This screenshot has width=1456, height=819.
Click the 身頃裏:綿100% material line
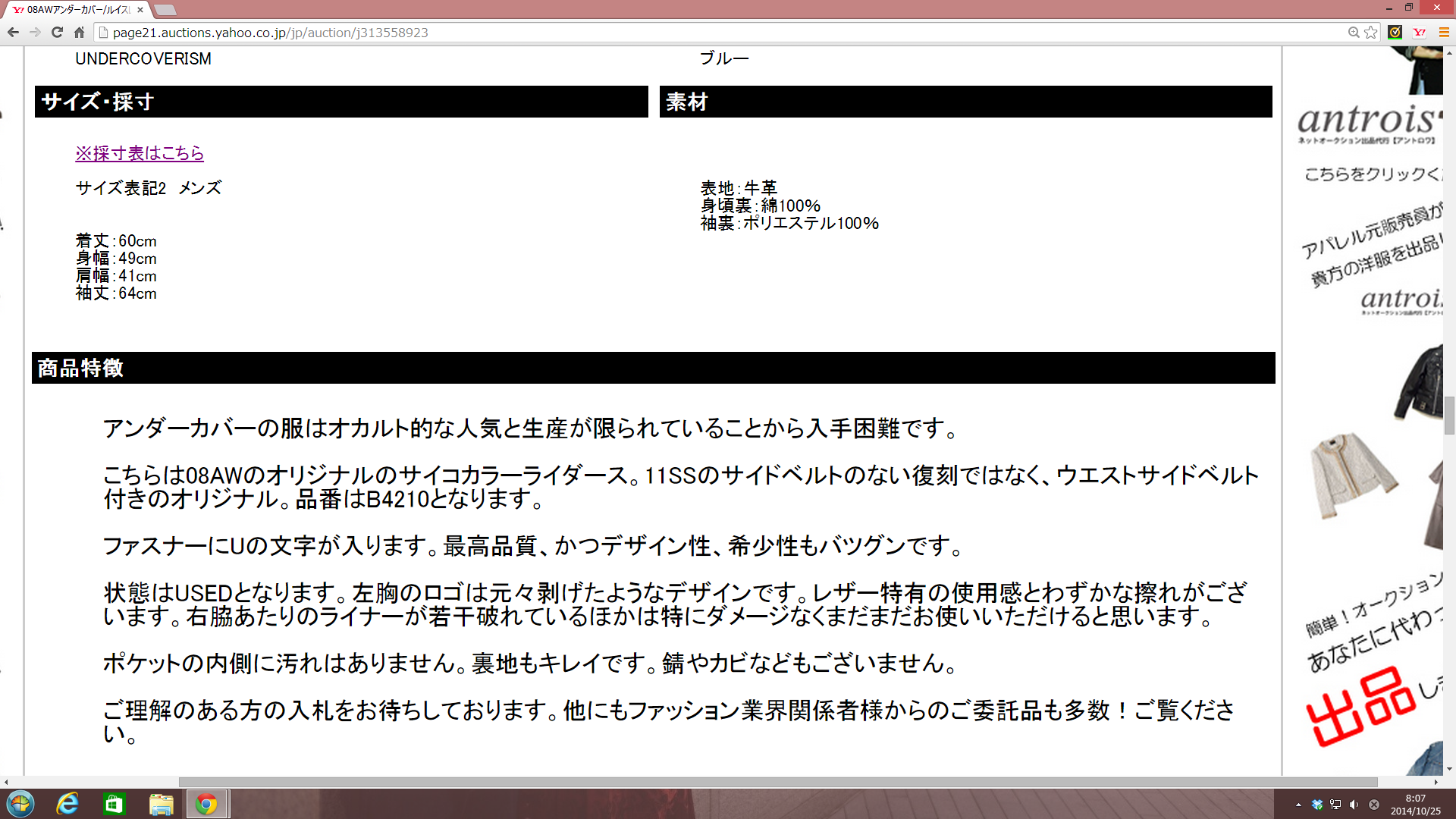click(761, 206)
